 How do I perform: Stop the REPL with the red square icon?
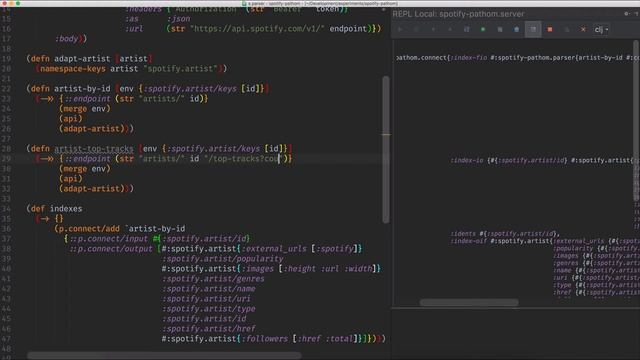[550, 29]
